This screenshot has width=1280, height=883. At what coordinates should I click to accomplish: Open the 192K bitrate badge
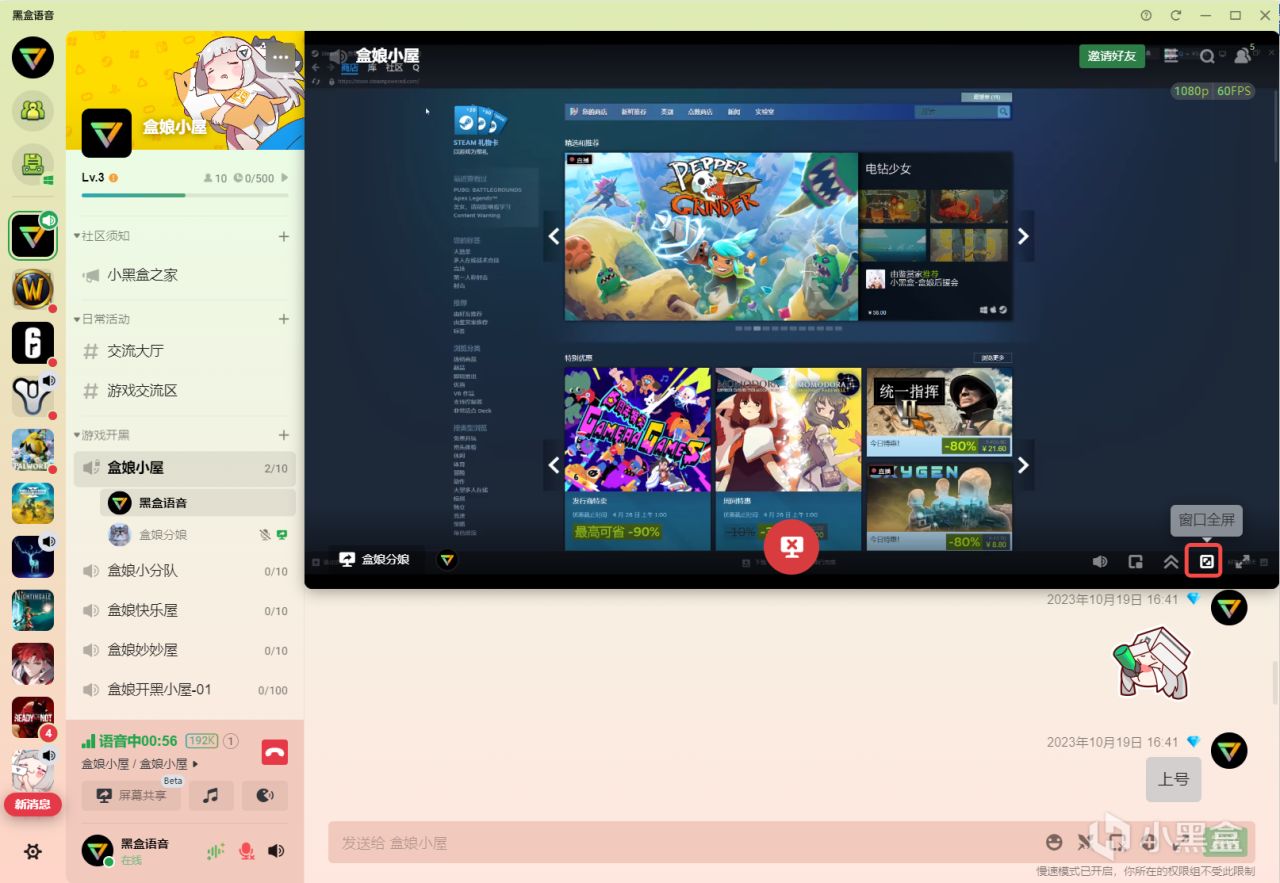coord(202,741)
